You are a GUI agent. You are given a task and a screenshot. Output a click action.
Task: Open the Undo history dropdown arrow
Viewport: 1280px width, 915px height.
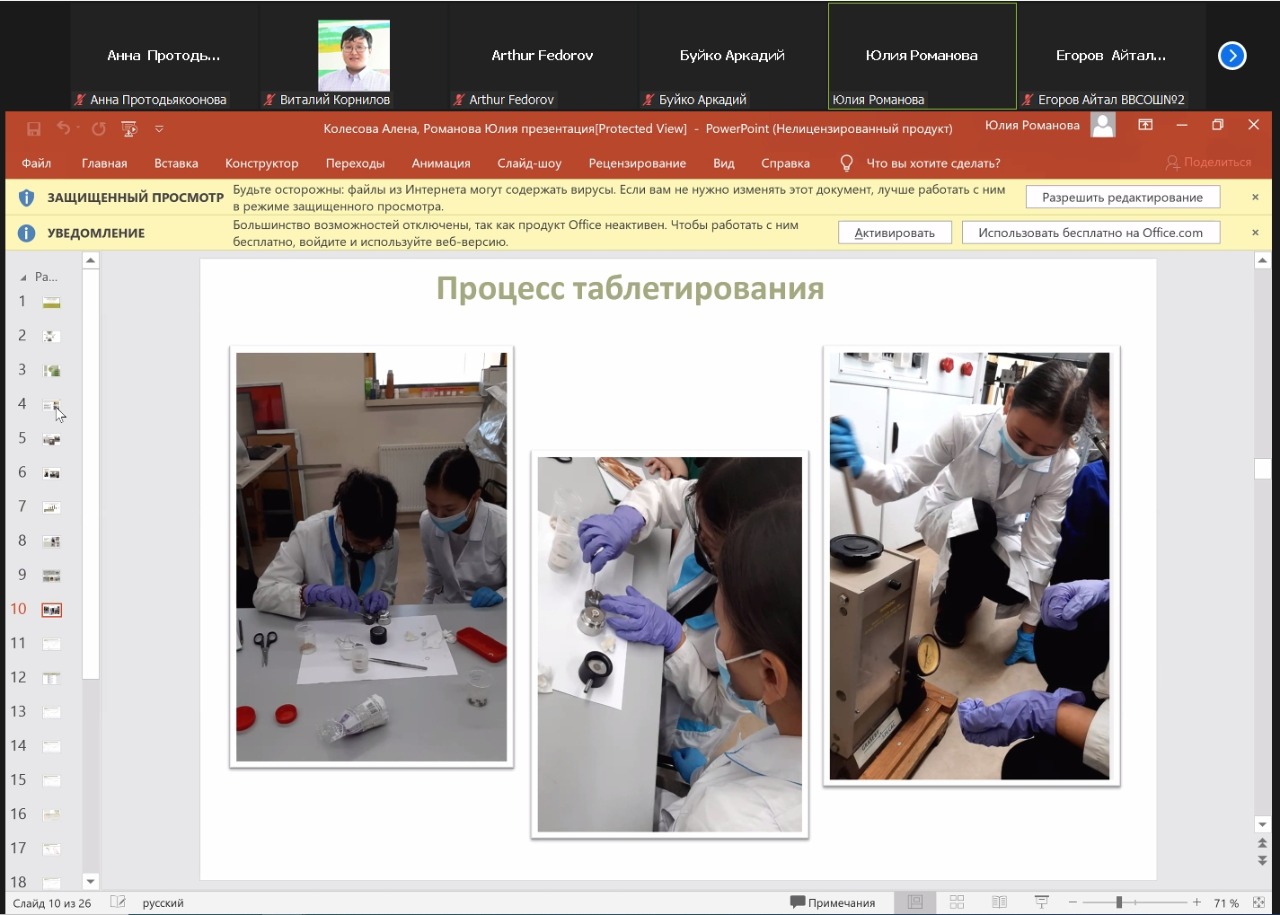point(79,128)
